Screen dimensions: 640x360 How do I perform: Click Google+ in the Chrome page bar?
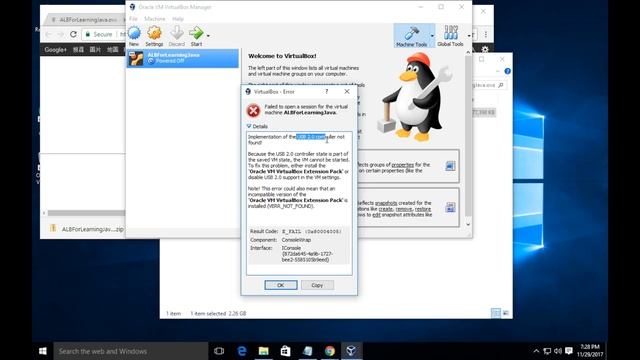55,49
